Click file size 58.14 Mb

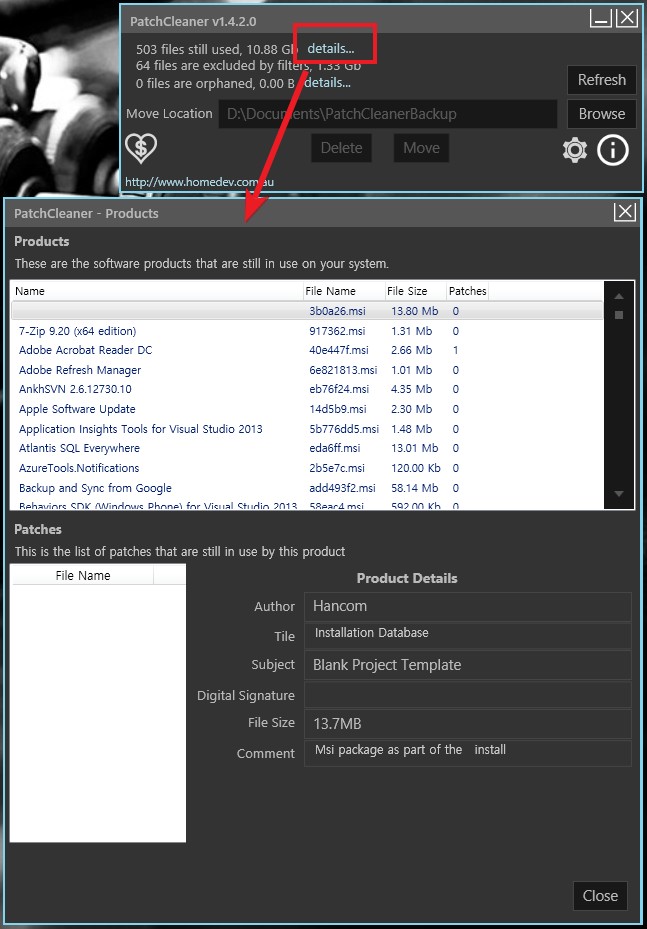[x=415, y=488]
